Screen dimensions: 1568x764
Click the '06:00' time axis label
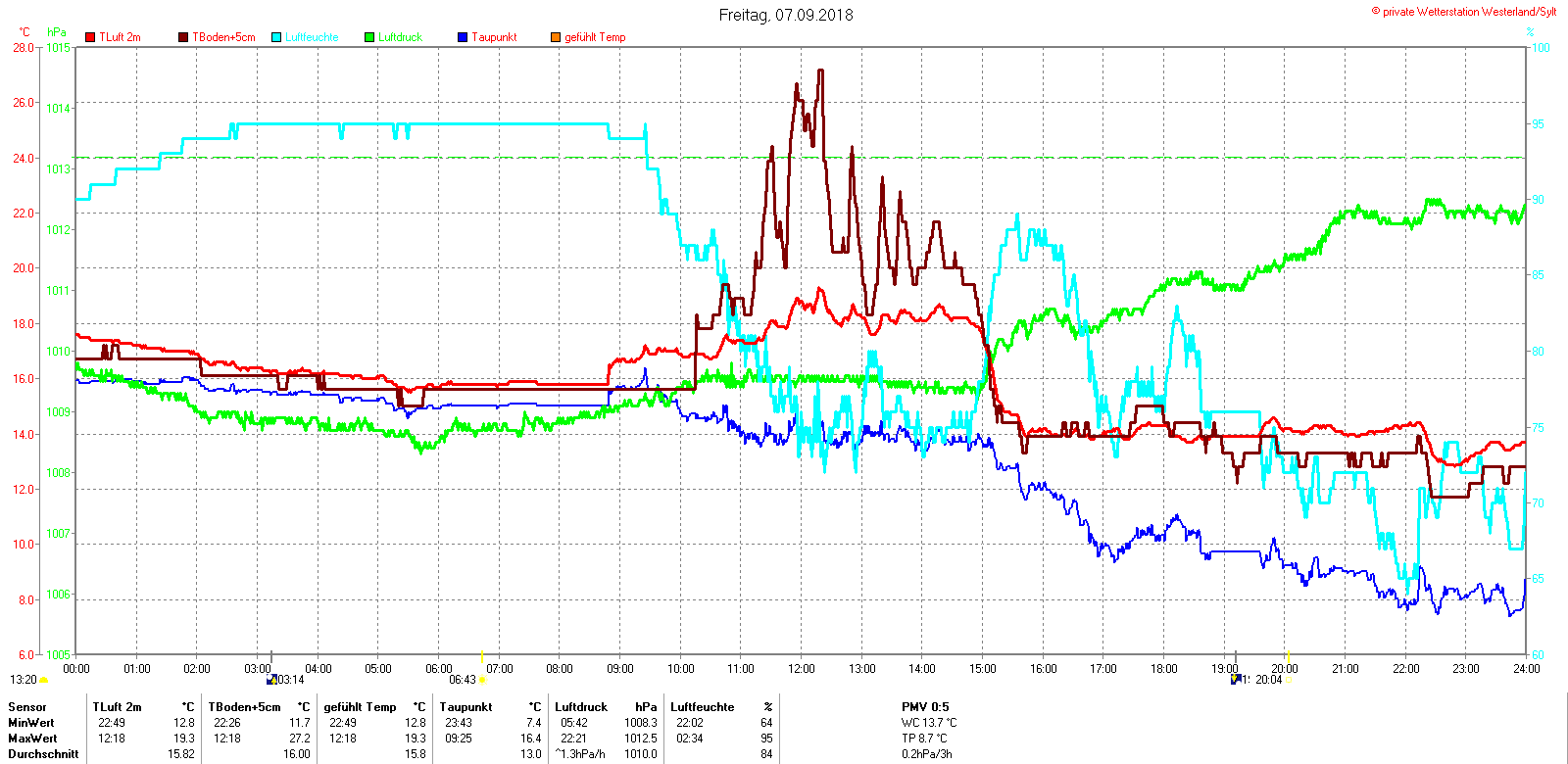click(439, 669)
